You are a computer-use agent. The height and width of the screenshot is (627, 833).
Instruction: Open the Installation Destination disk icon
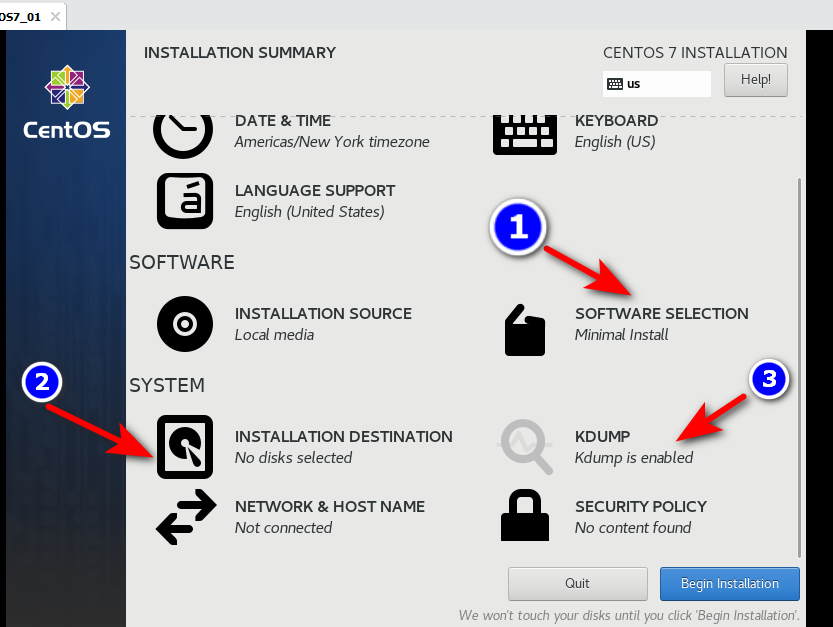(185, 447)
